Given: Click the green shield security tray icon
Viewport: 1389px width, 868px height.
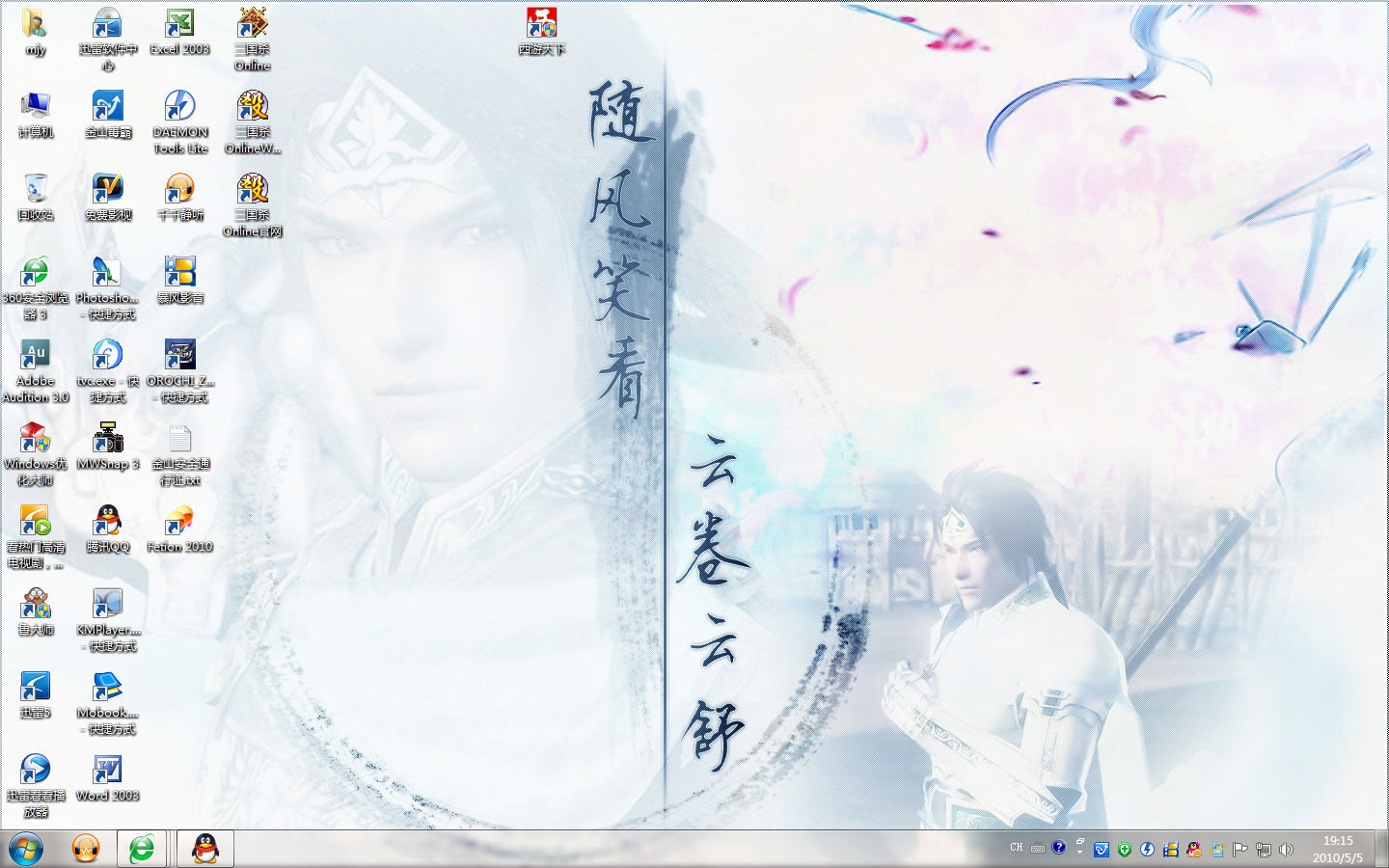Looking at the screenshot, I should [x=1125, y=850].
